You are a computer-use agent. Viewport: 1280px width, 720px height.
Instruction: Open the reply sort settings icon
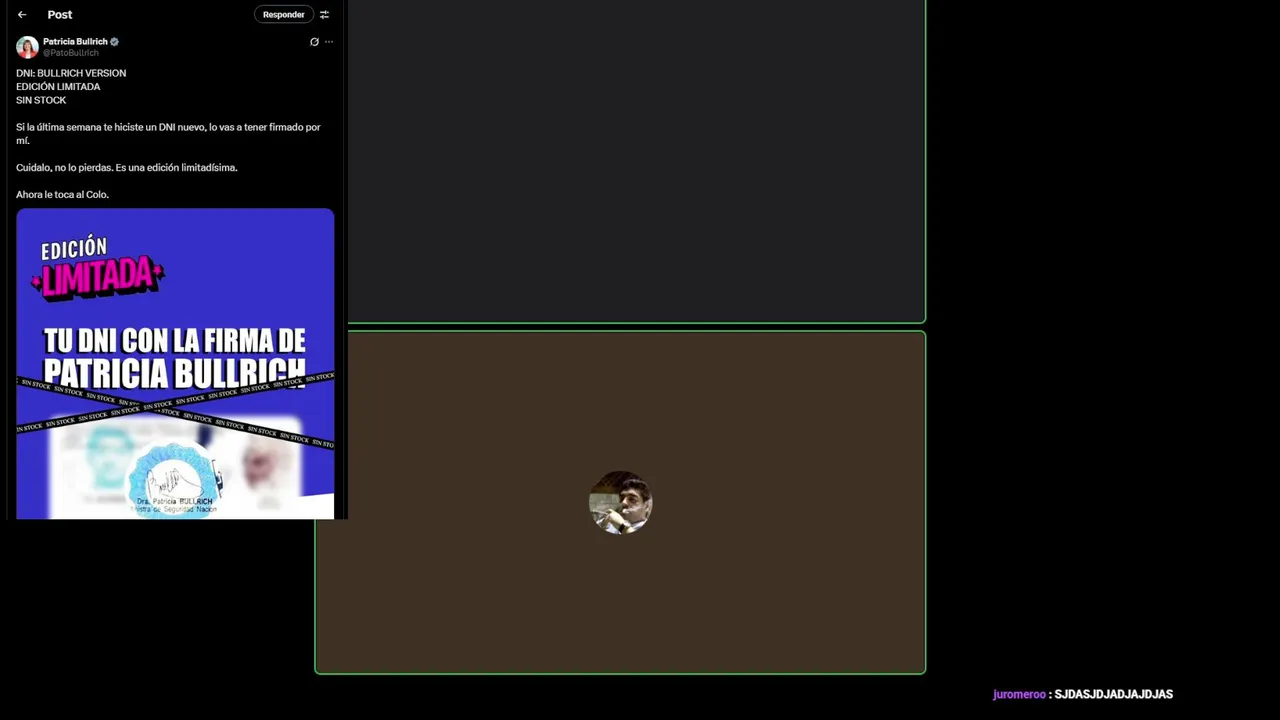click(324, 15)
